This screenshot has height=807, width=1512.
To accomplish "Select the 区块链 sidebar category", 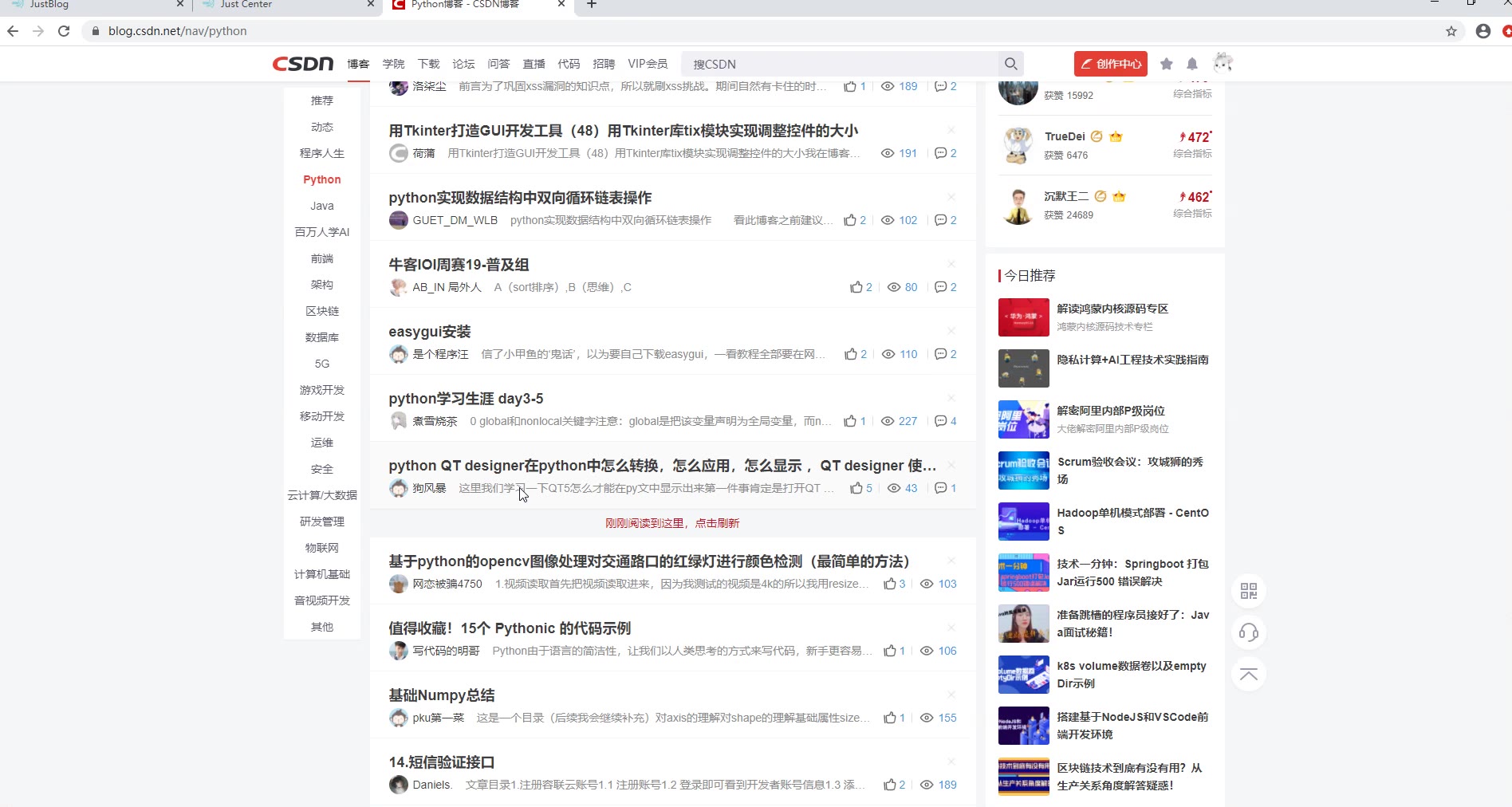I will 322,311.
